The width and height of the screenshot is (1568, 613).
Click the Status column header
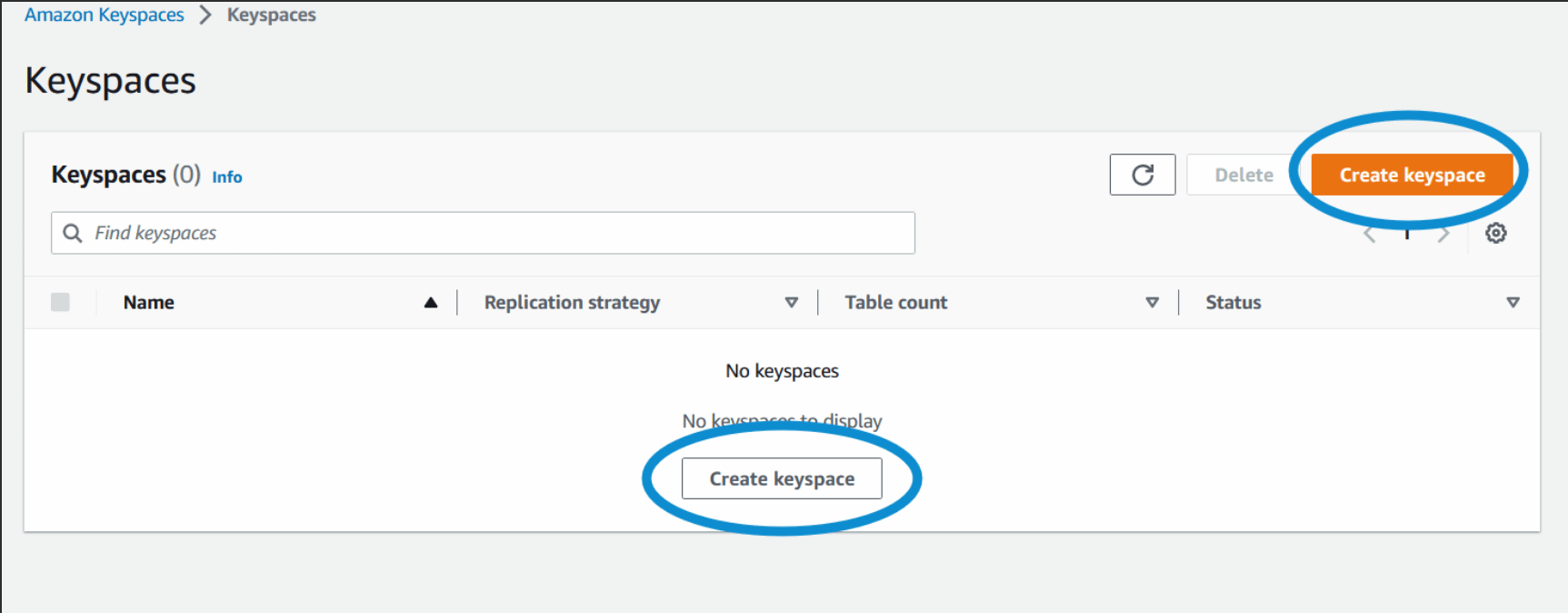point(1233,303)
